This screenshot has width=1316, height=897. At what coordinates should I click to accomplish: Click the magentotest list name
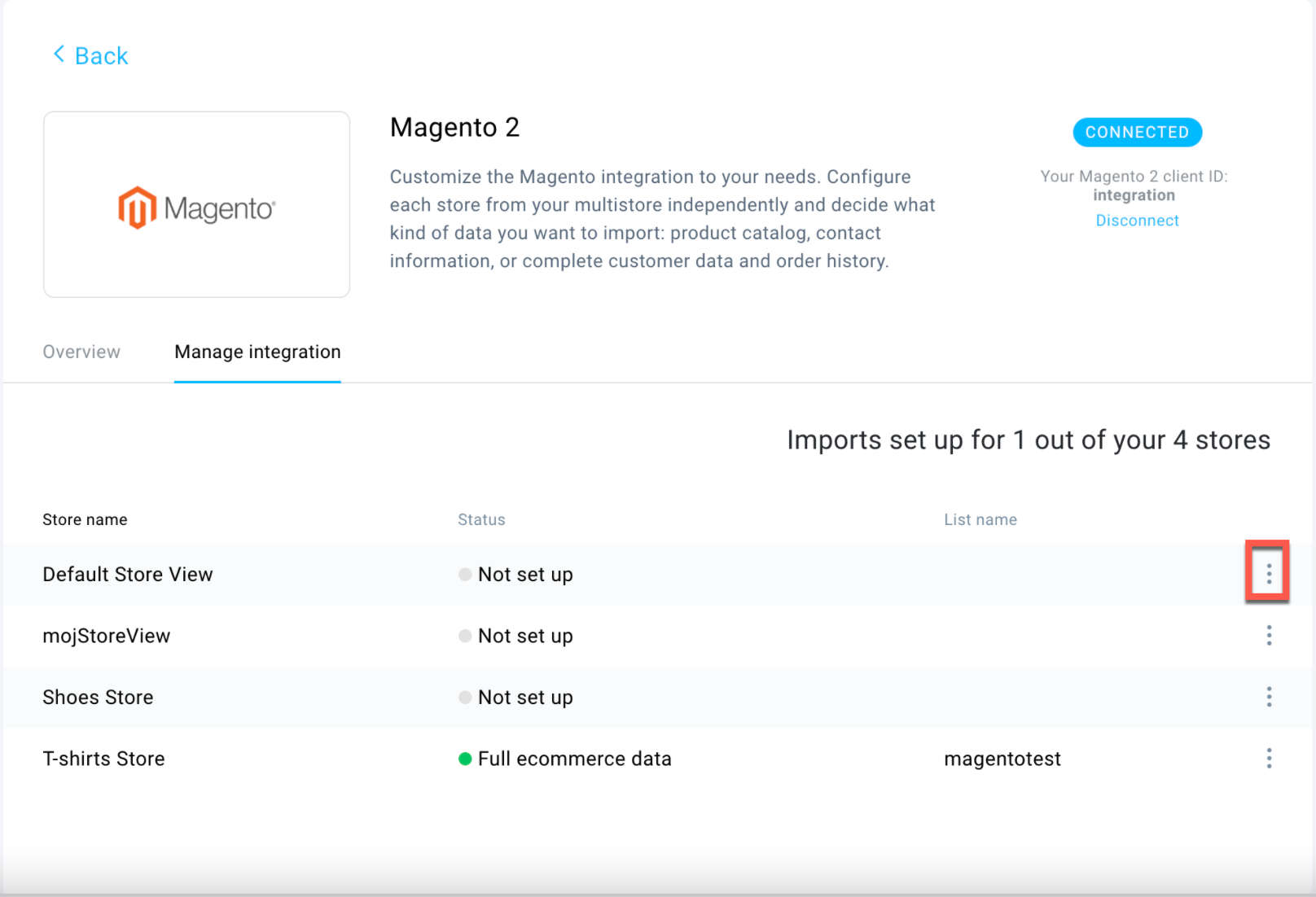[x=1002, y=759]
